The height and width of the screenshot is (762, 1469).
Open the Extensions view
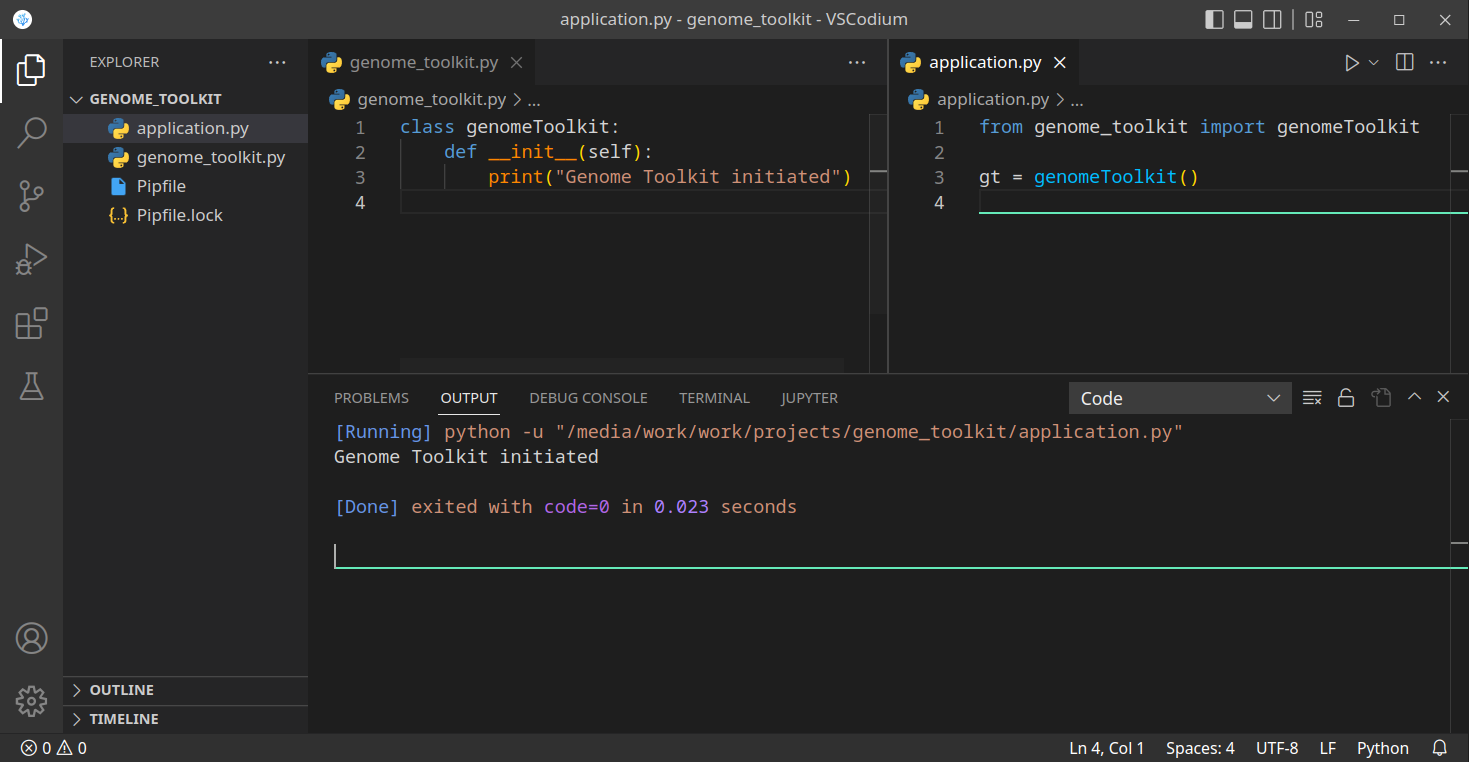click(x=31, y=323)
